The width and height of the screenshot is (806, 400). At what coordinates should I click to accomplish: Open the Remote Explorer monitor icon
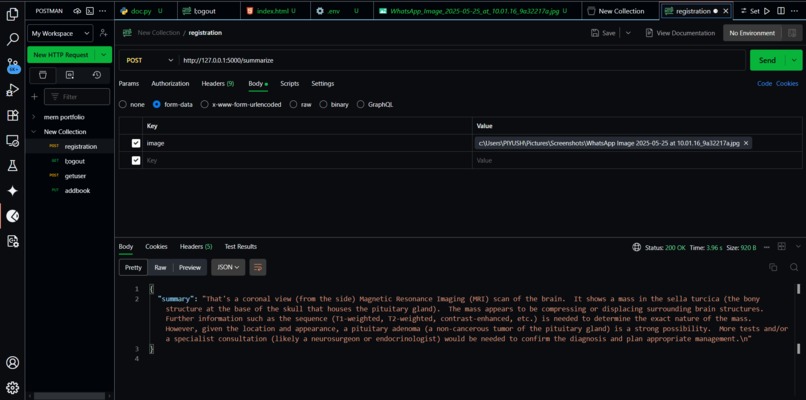click(x=12, y=140)
